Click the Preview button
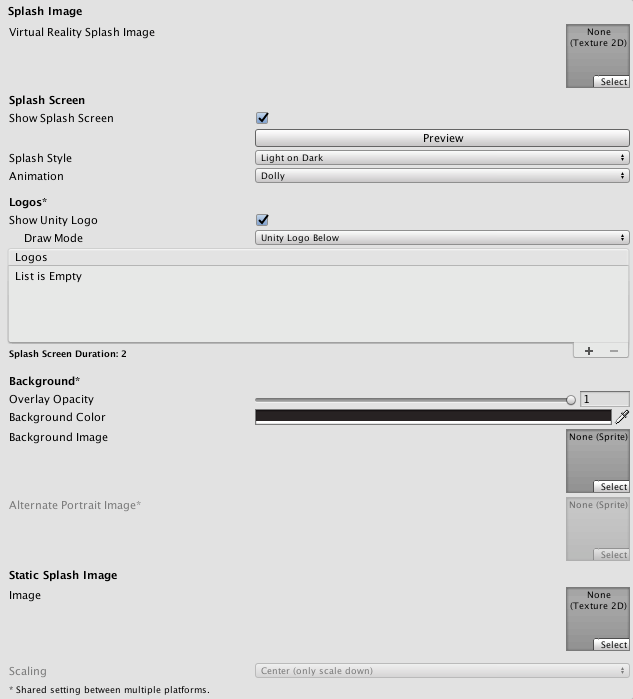633x699 pixels. click(x=442, y=138)
